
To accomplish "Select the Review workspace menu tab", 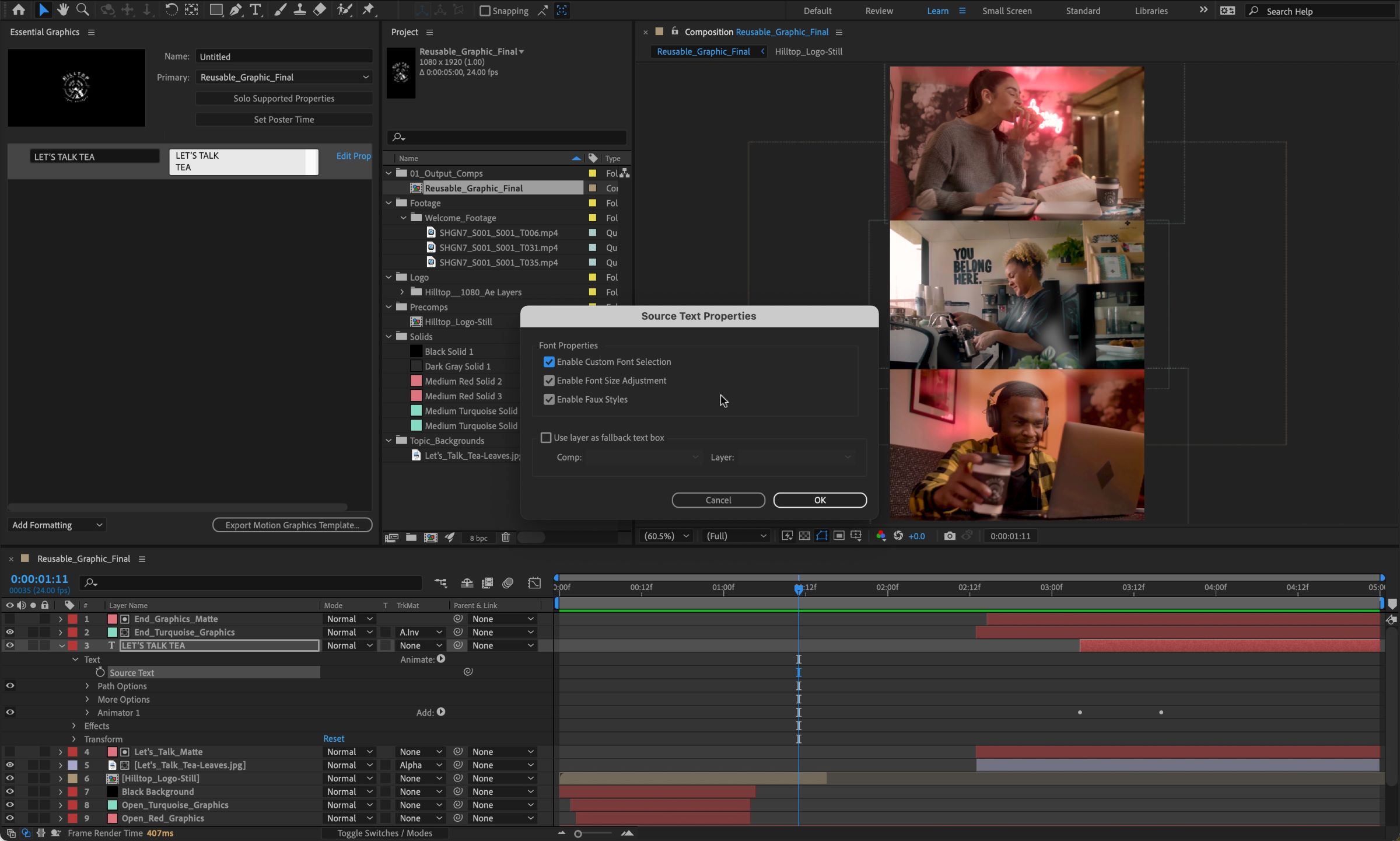I will (879, 11).
